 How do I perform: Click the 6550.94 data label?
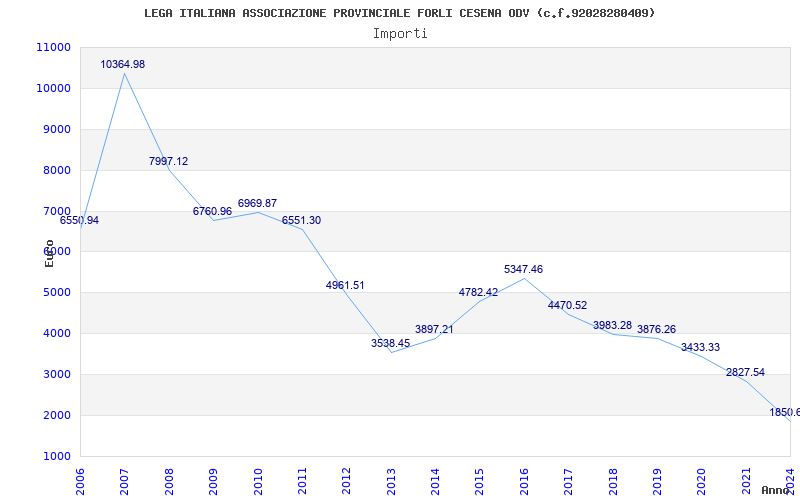click(80, 220)
